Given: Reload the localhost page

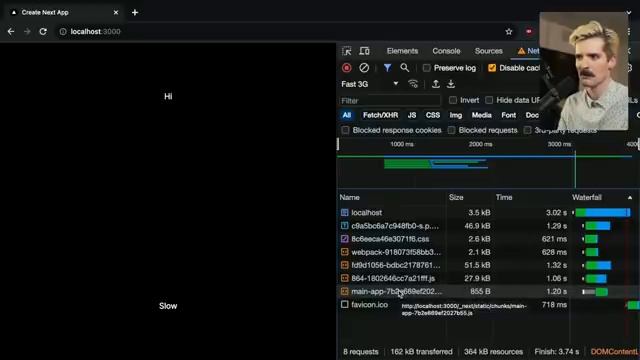Looking at the screenshot, I should click(x=43, y=31).
